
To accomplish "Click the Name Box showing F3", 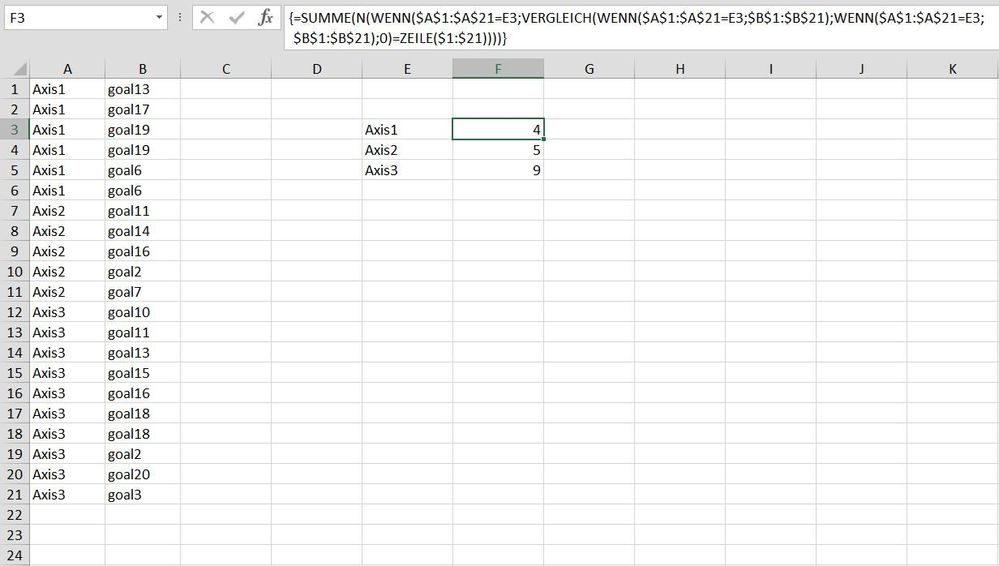I will pyautogui.click(x=85, y=17).
